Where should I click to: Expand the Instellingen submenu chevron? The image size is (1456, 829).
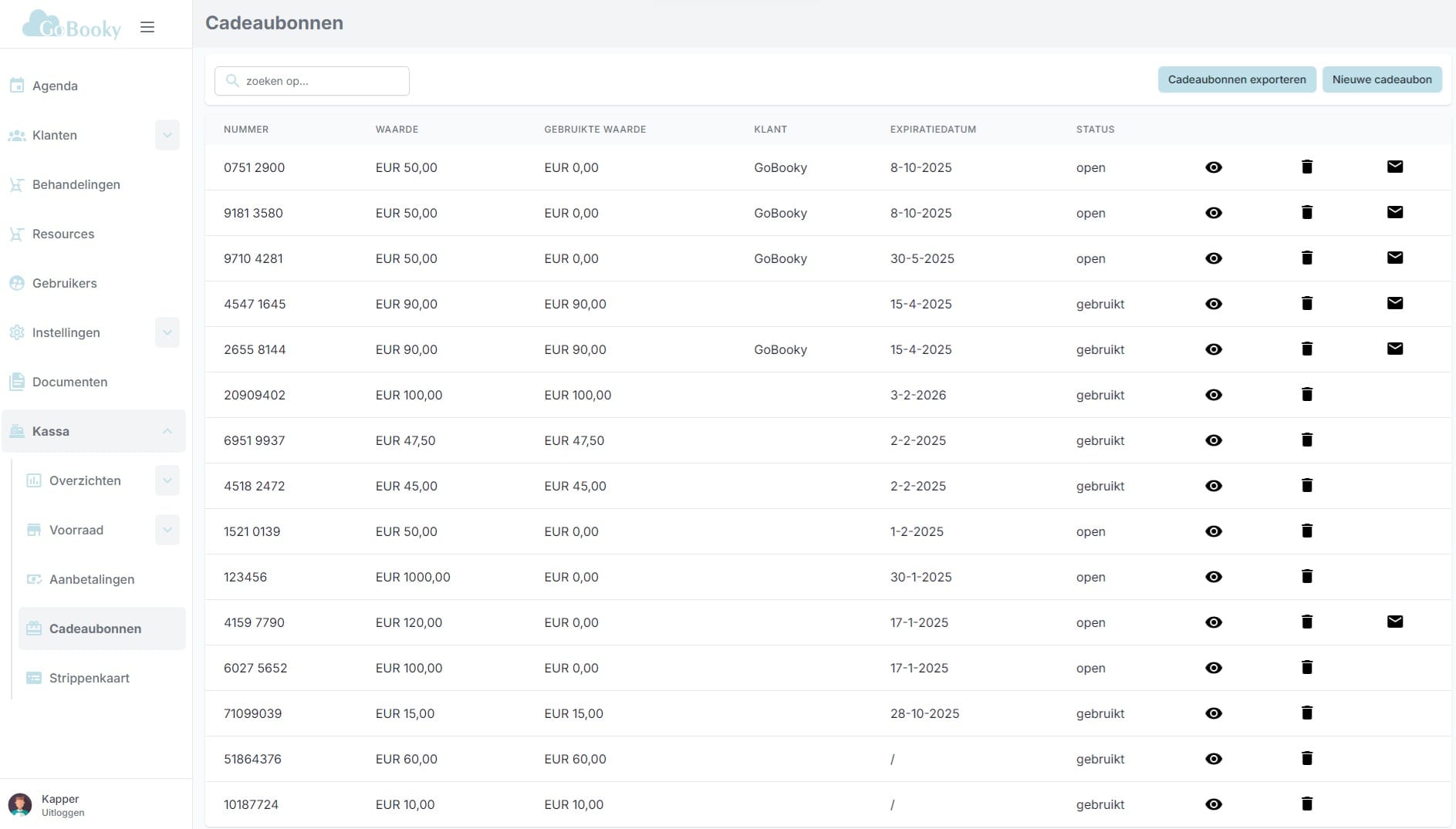[x=167, y=332]
